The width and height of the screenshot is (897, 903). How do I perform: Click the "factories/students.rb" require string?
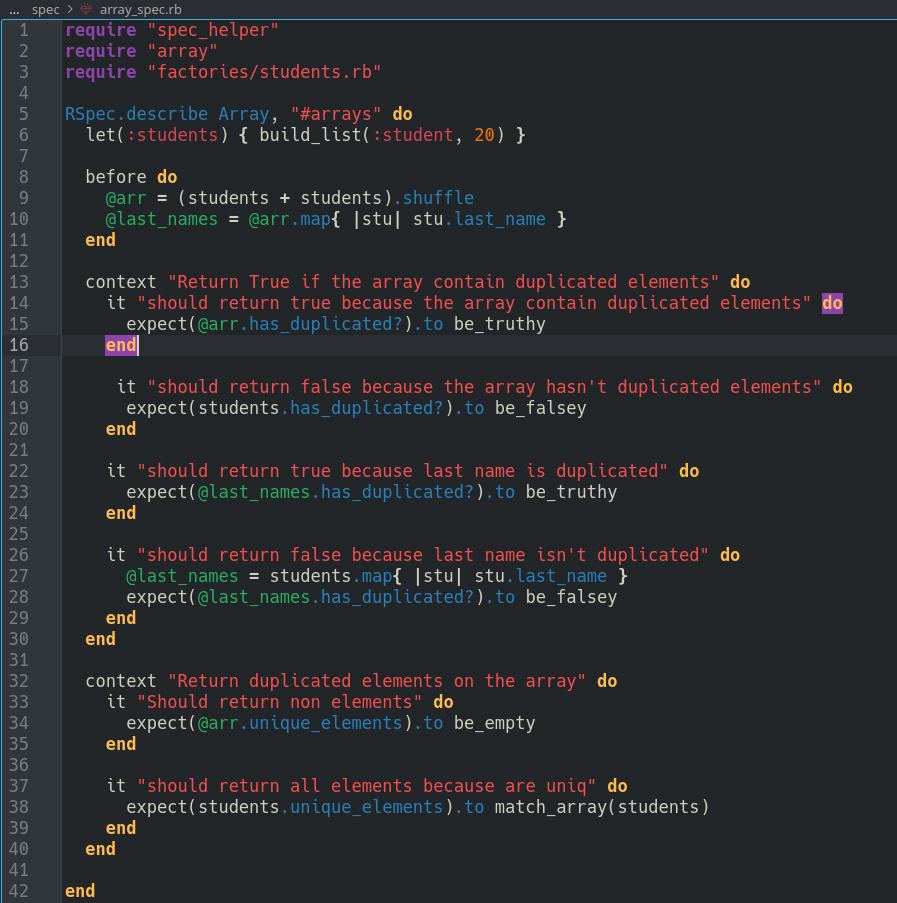264,72
